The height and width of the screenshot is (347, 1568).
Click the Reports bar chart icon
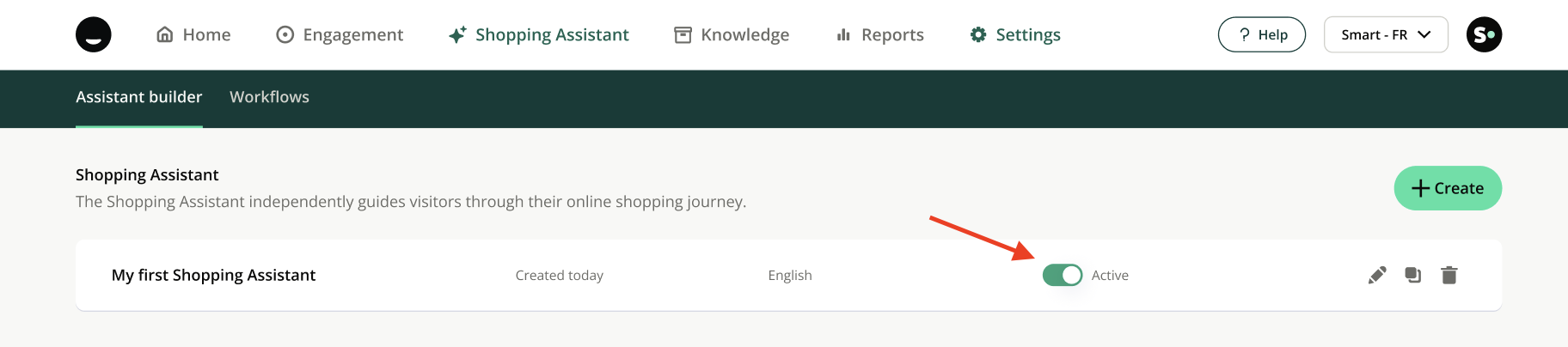(843, 34)
